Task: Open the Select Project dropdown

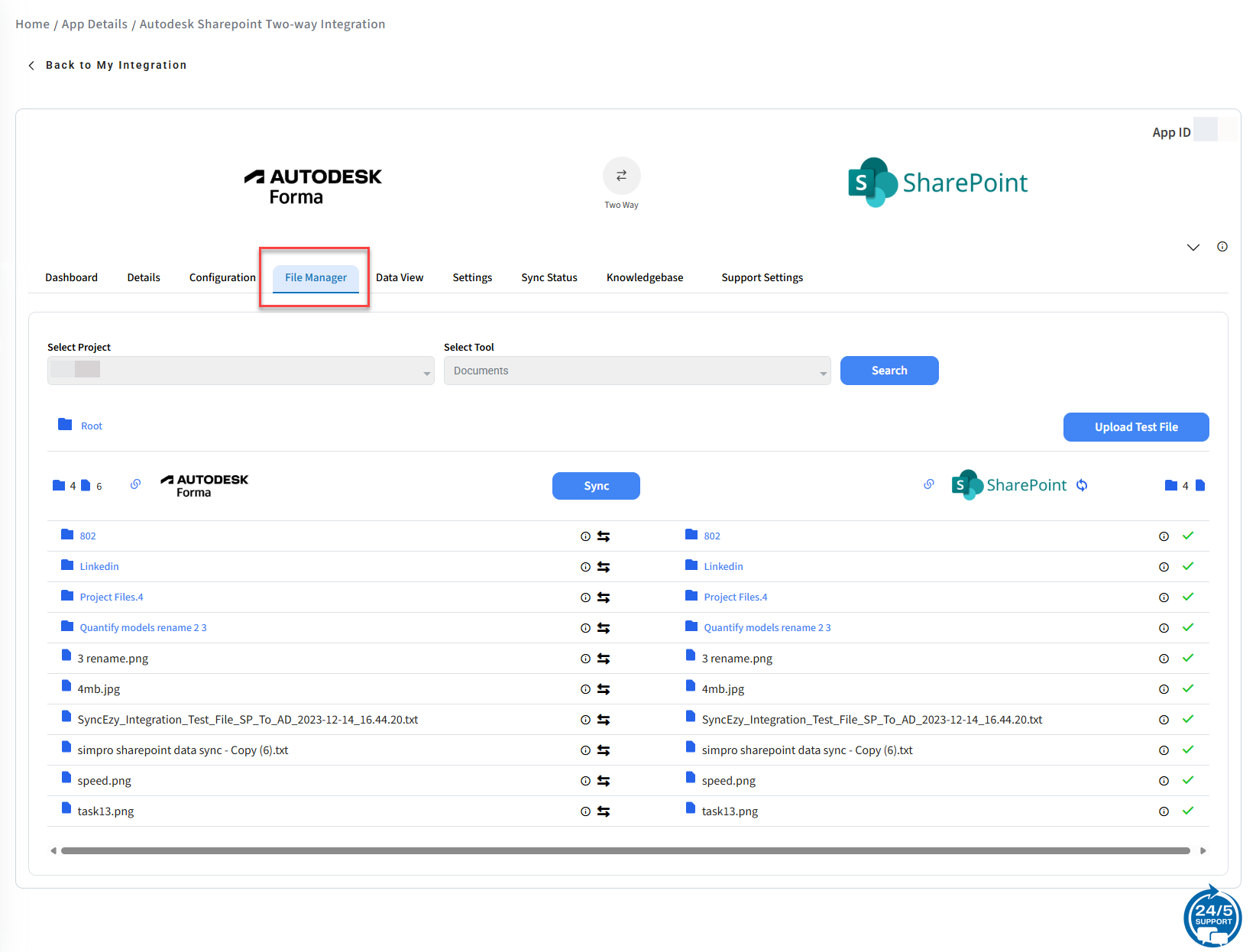Action: pyautogui.click(x=241, y=371)
